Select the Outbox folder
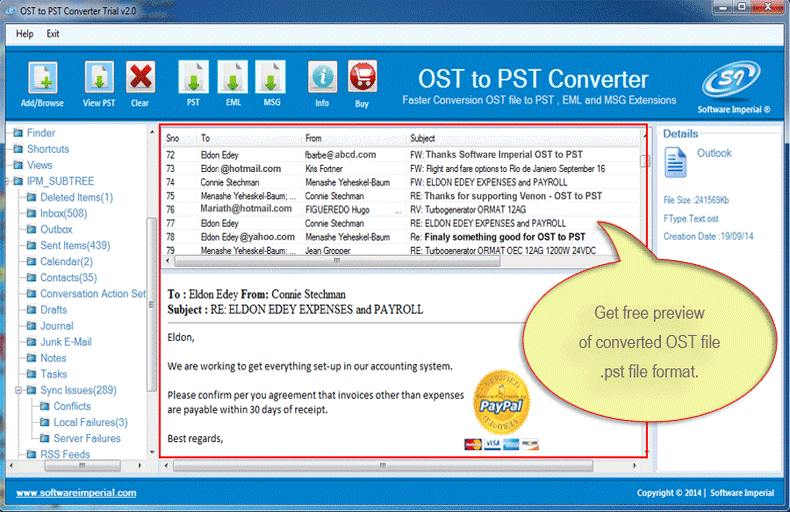This screenshot has height=512, width=790. (x=56, y=229)
